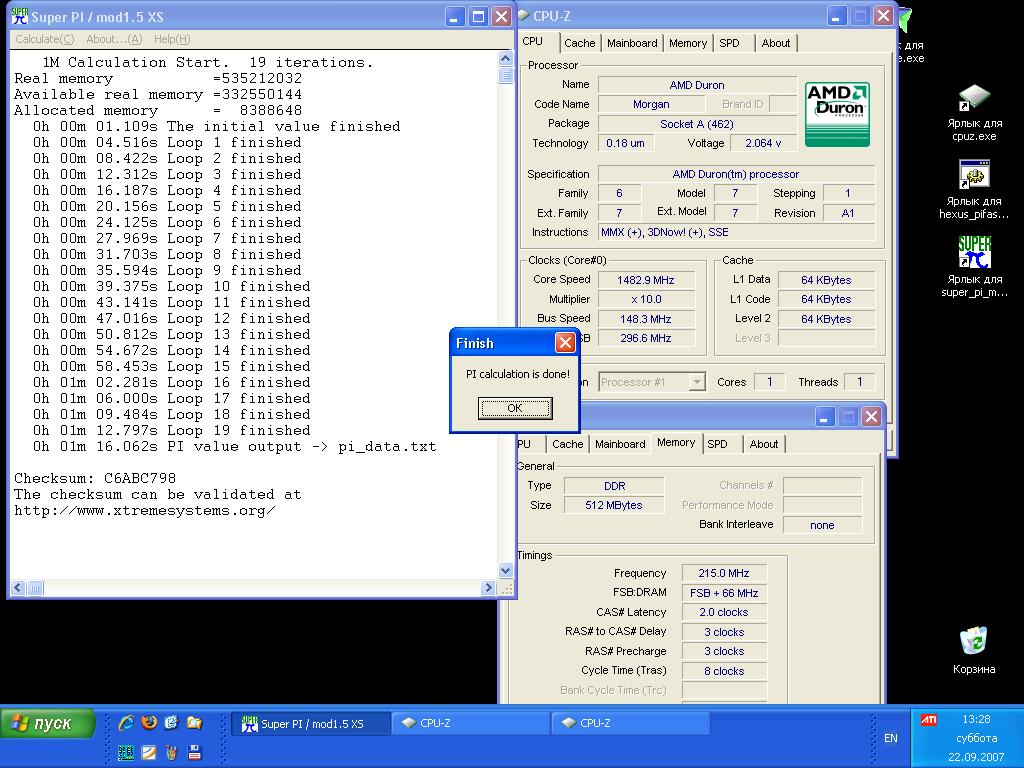
Task: Switch to Mainboard tab in top CPU-Z
Action: [x=632, y=43]
